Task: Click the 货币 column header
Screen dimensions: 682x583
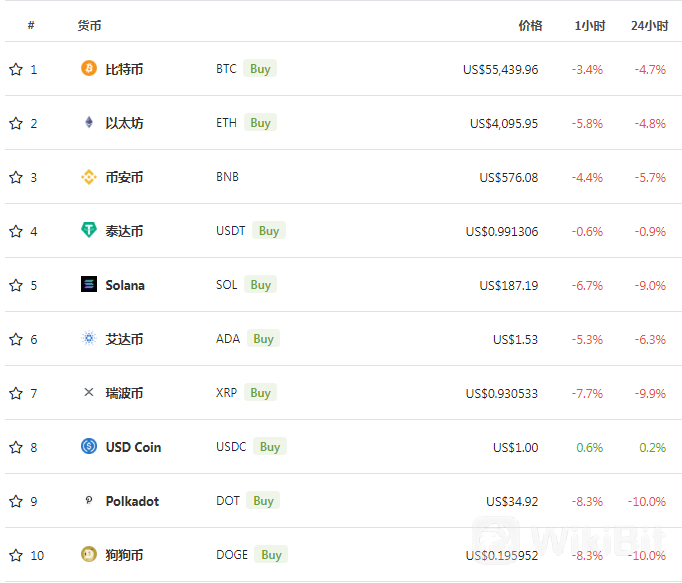Action: click(89, 26)
